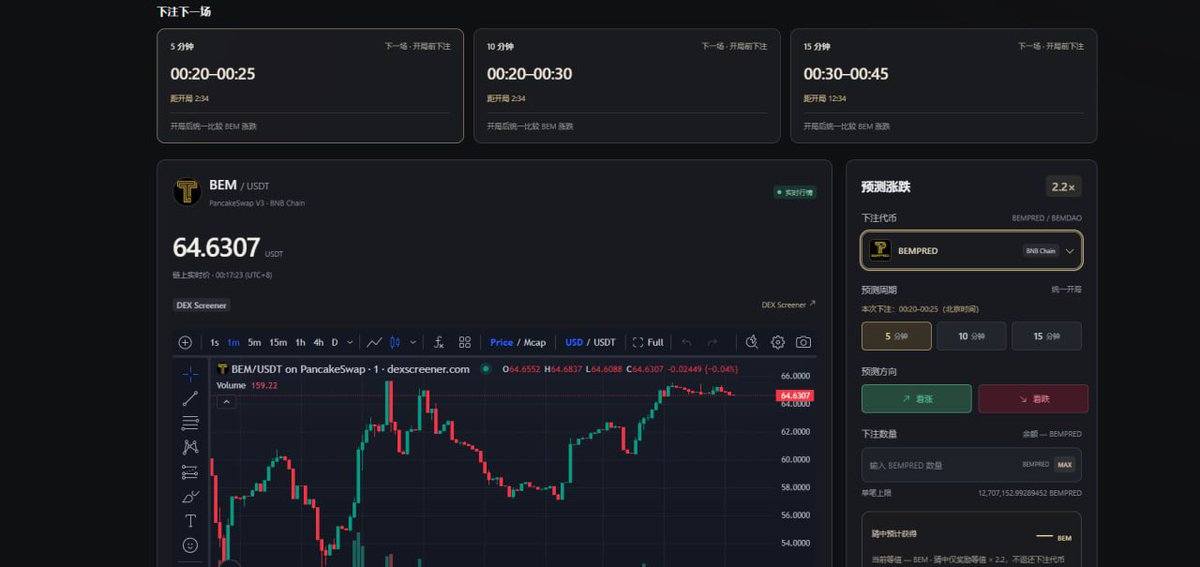Click the PancakeSwap V3 · BNB Chain subtitle
Image resolution: width=1200 pixels, height=567 pixels.
(x=257, y=203)
